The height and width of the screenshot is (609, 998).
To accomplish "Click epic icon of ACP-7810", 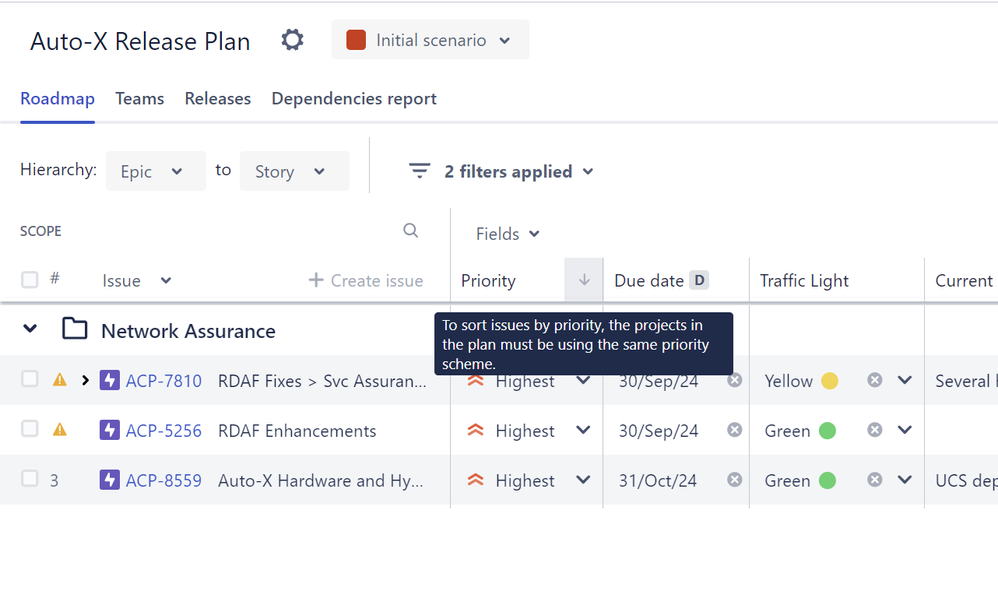I will click(x=109, y=381).
